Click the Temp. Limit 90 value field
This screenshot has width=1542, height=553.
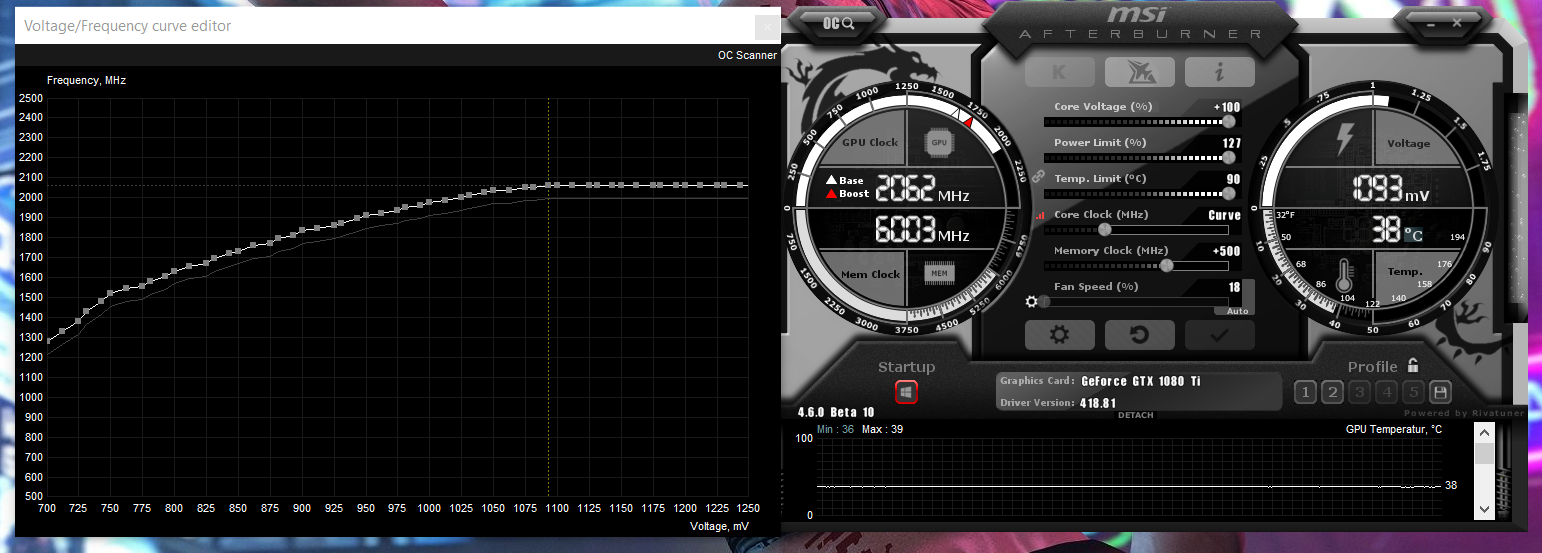(1234, 179)
